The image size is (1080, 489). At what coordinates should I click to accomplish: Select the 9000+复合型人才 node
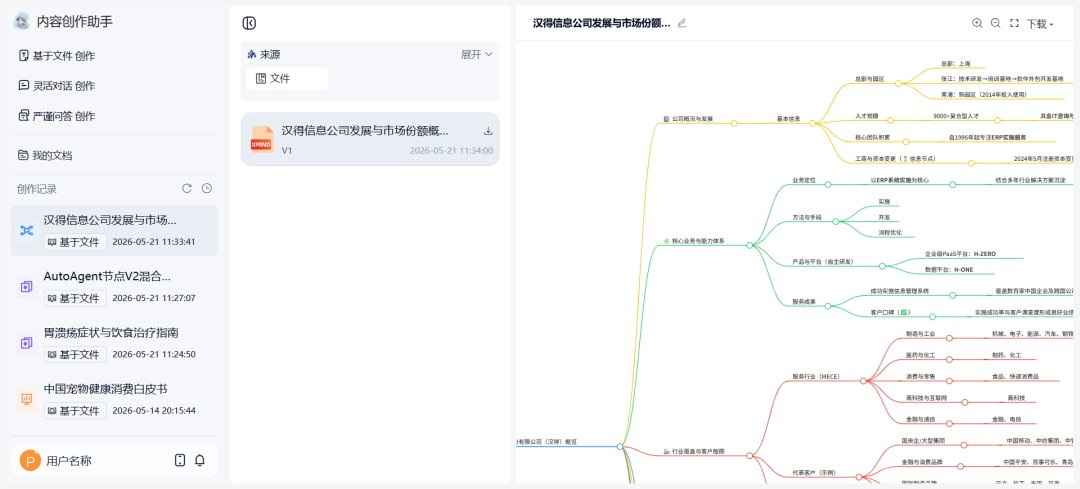(x=956, y=117)
